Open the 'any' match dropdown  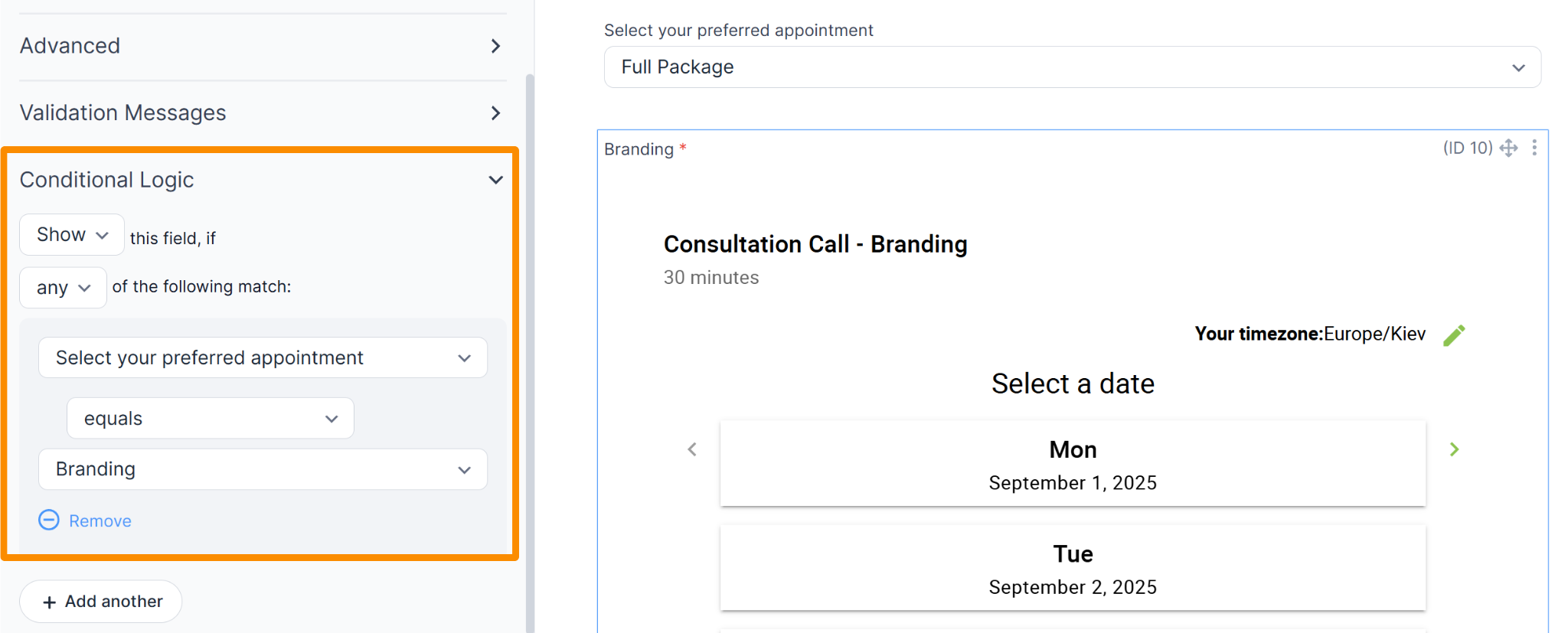tap(62, 287)
